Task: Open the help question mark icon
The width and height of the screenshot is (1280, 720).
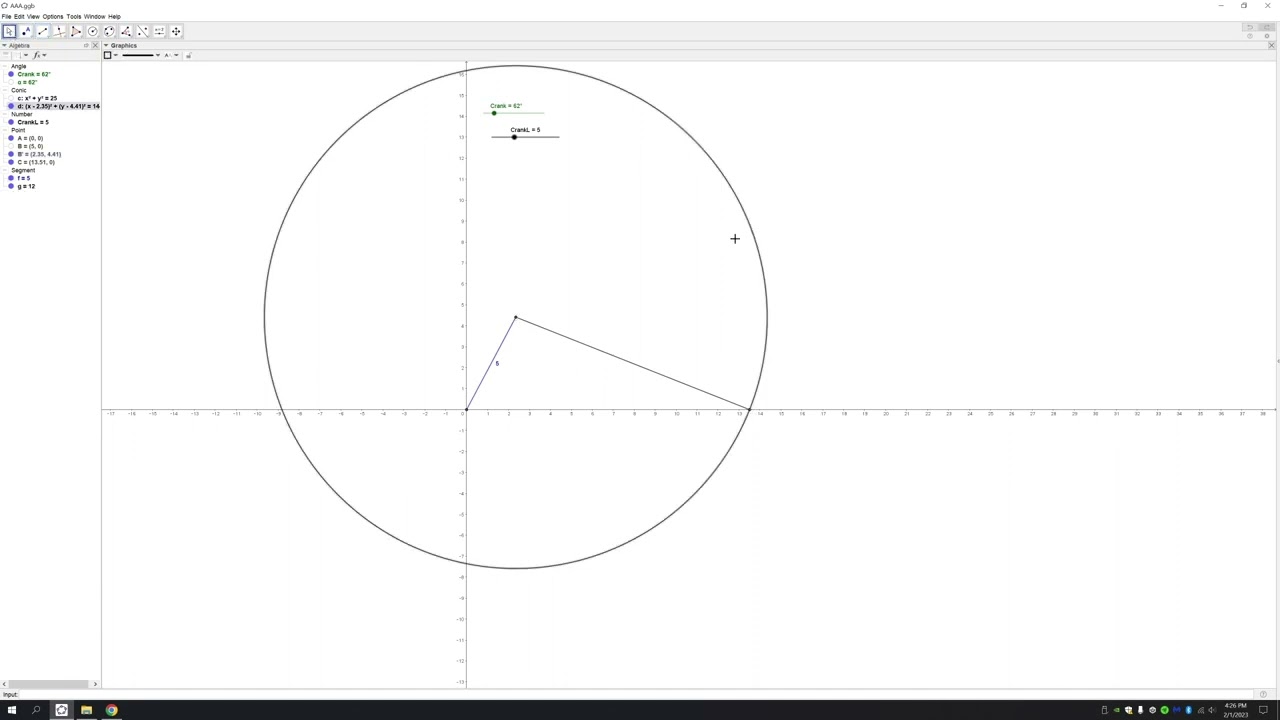Action: [x=1250, y=36]
